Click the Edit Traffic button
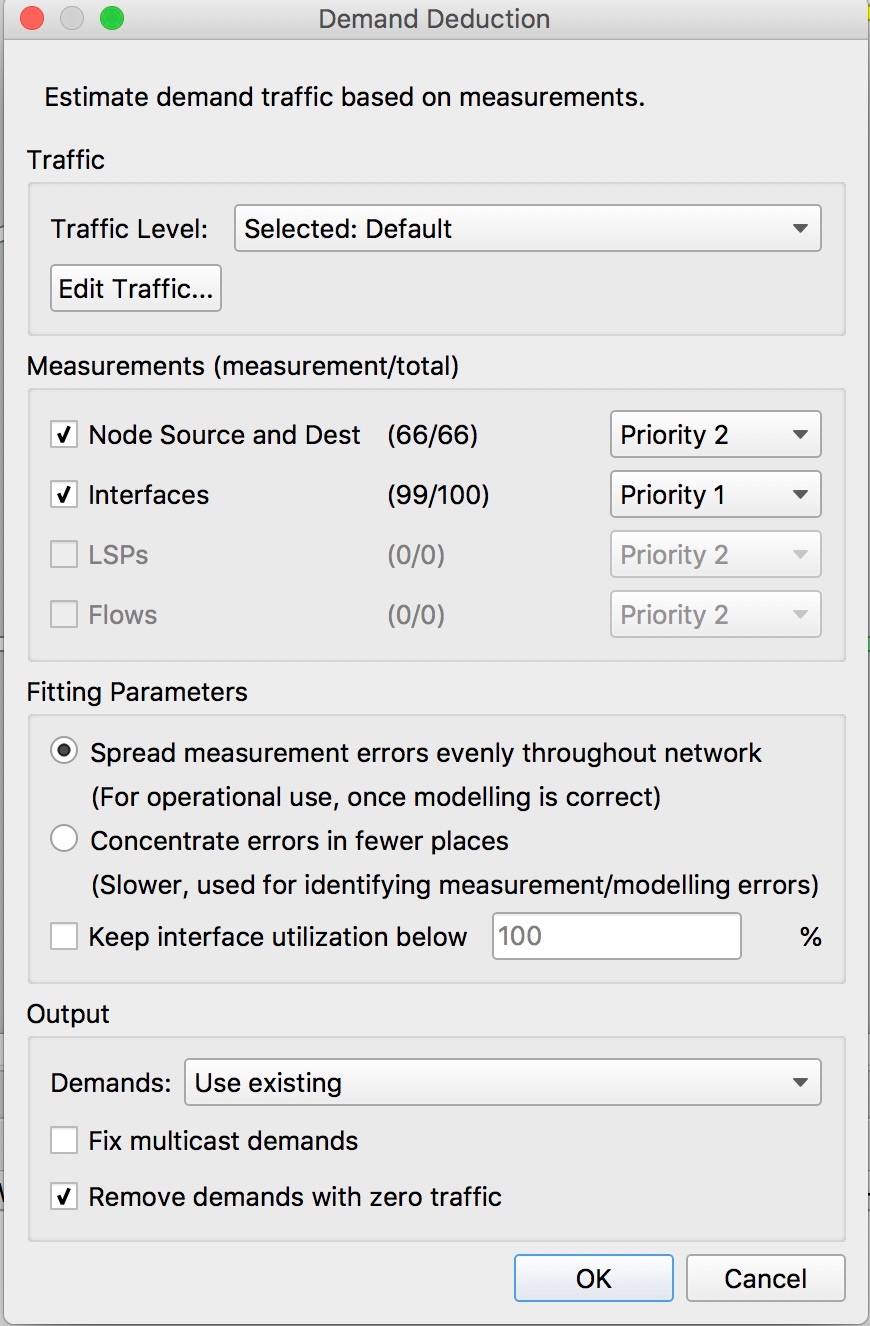Screen dimensions: 870x1326 click(136, 288)
